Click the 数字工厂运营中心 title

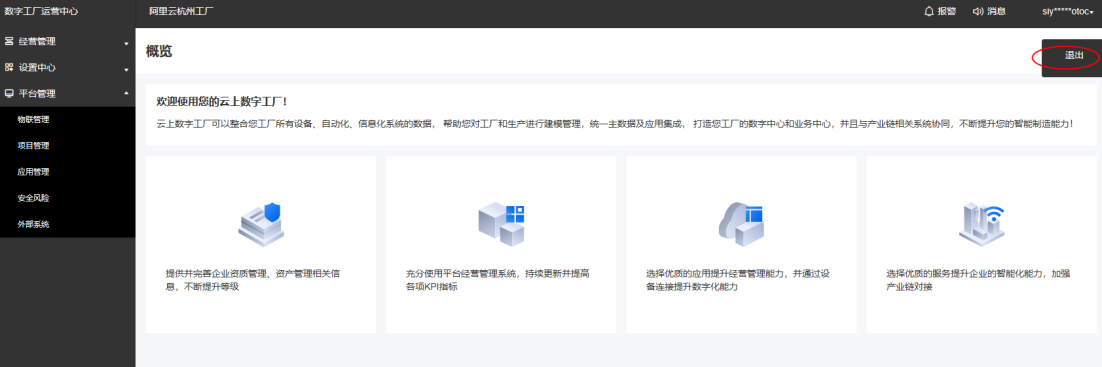click(x=41, y=11)
